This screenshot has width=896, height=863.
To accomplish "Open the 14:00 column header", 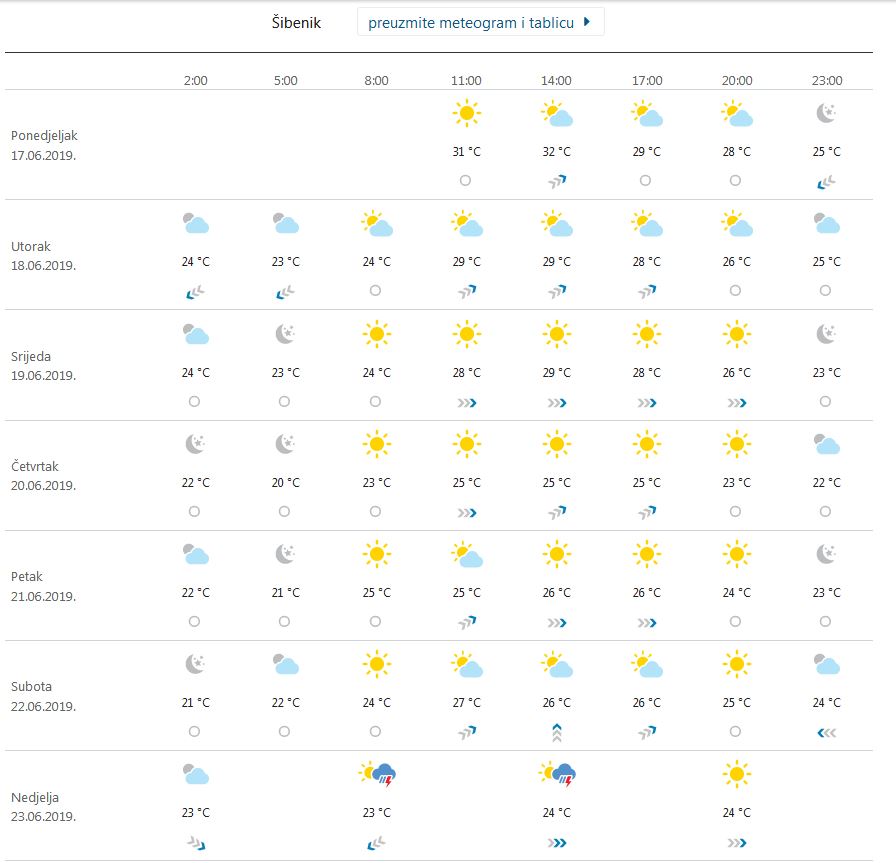I will click(x=556, y=81).
